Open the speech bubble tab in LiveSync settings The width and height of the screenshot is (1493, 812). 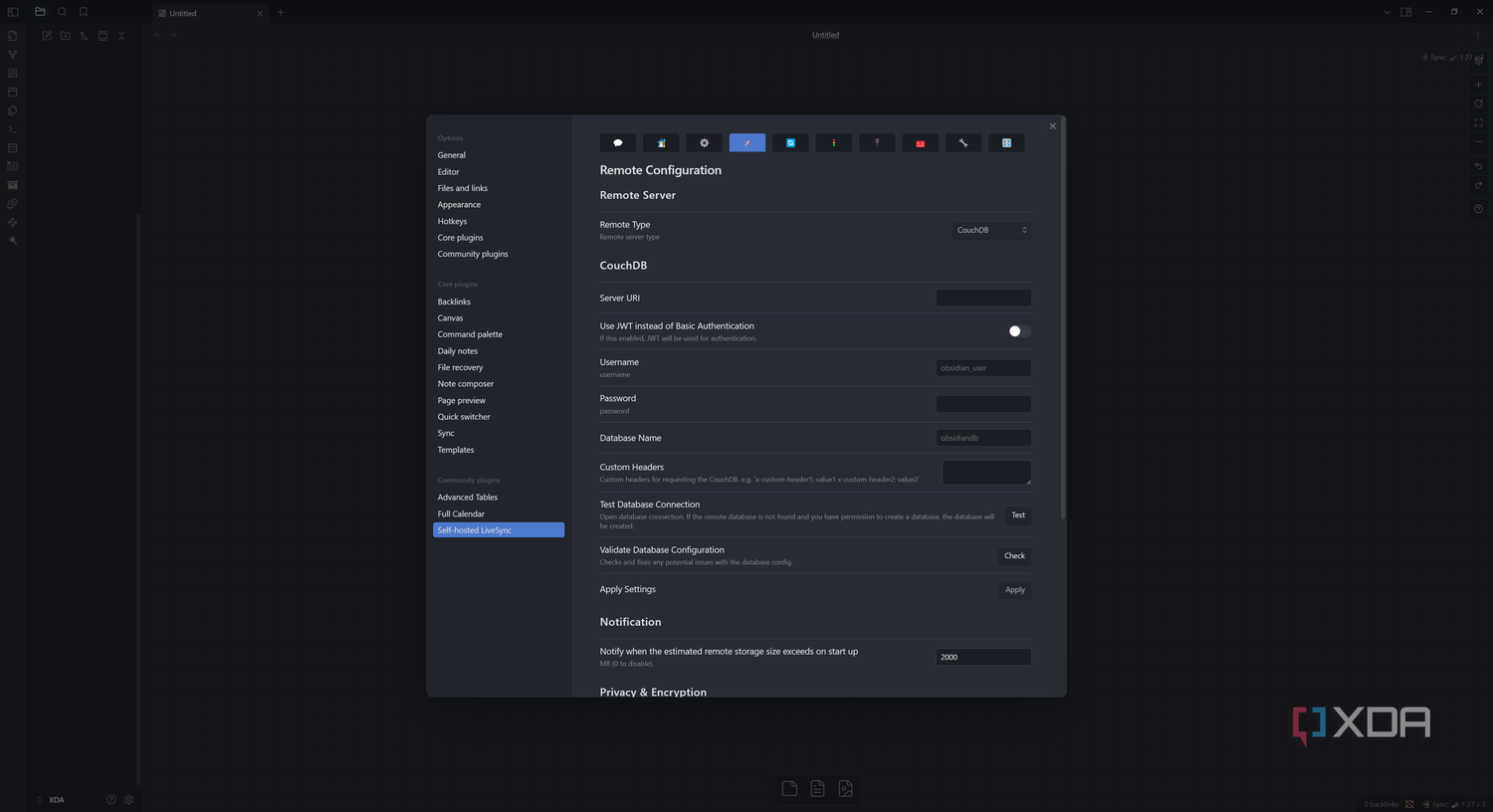coord(618,143)
